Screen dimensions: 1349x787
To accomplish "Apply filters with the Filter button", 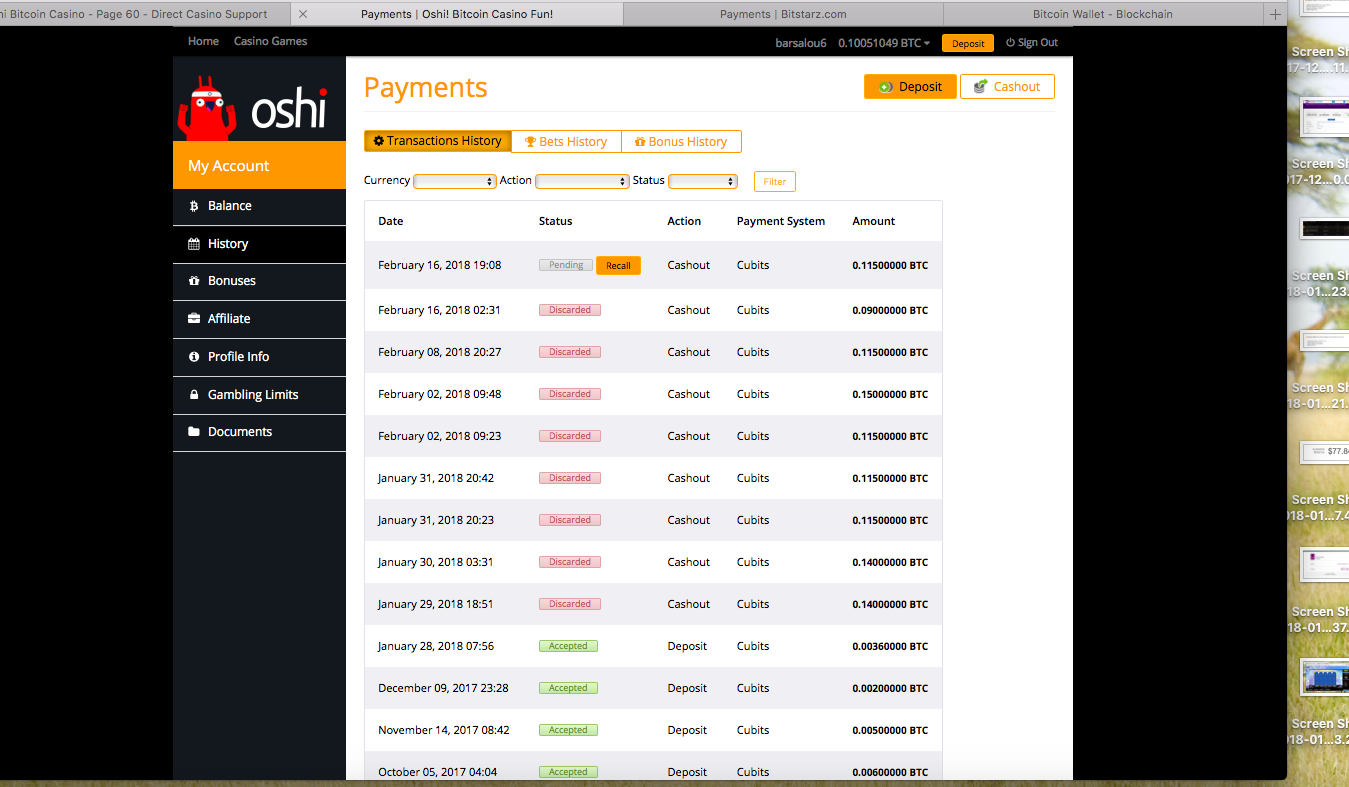I will point(775,181).
